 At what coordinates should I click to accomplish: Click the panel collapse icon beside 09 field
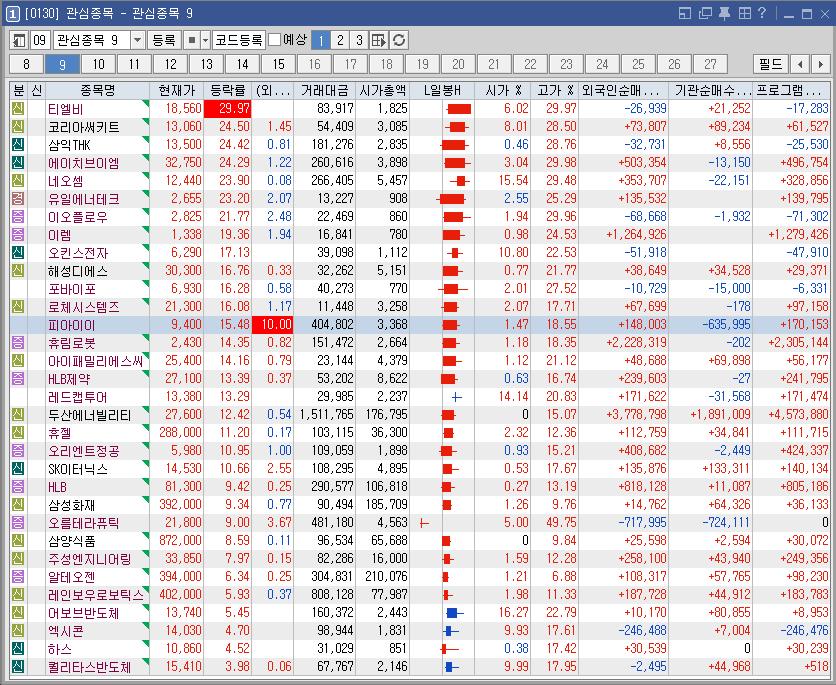(19, 40)
